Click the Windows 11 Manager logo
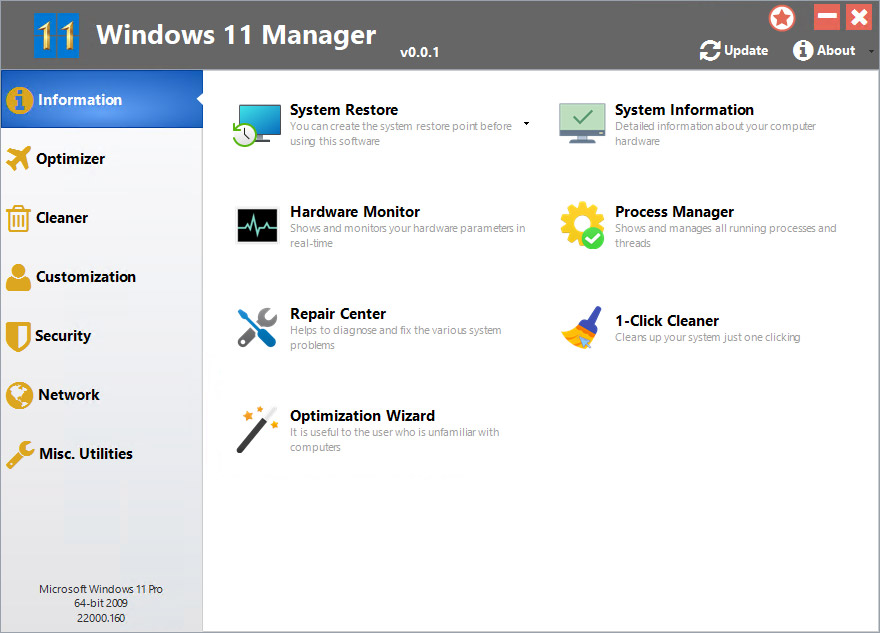The image size is (880, 633). pos(57,35)
